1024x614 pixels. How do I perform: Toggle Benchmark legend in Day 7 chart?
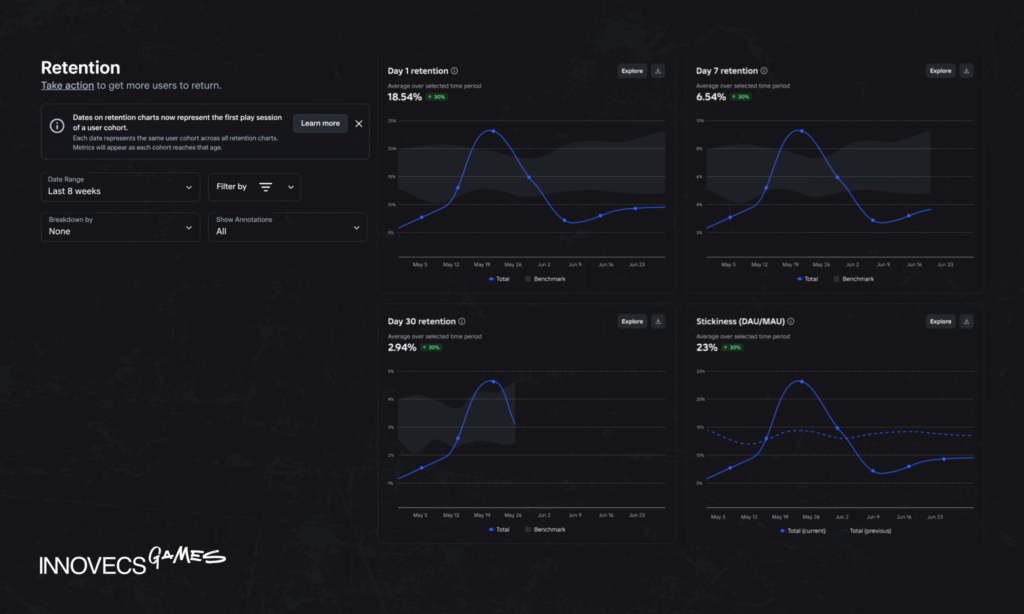tap(854, 279)
